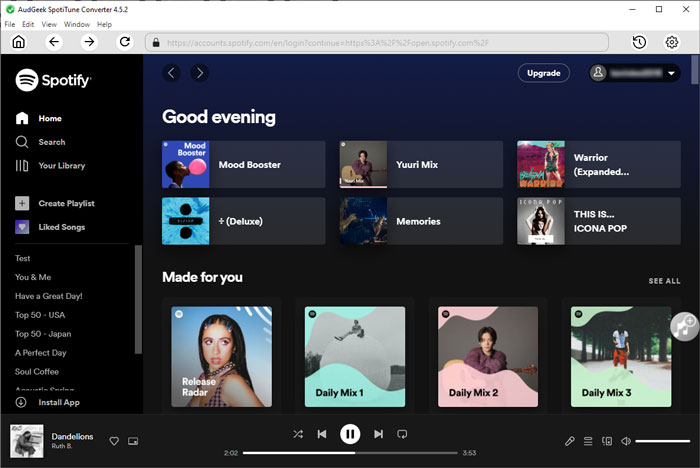The image size is (700, 468).
Task: Pause the playing song
Action: (350, 434)
